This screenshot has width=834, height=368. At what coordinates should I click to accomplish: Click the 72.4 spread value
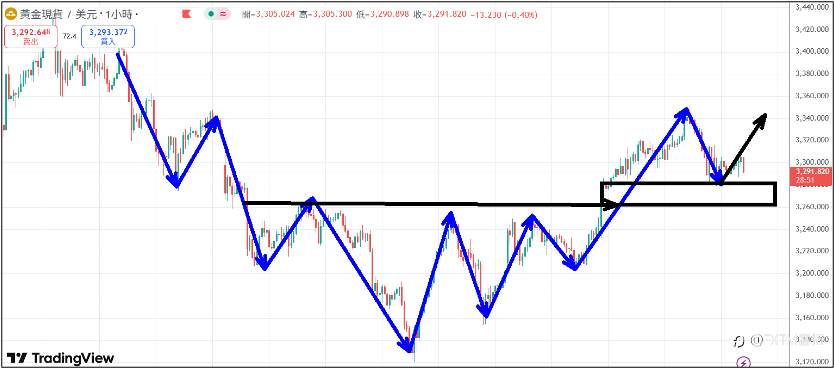(69, 36)
